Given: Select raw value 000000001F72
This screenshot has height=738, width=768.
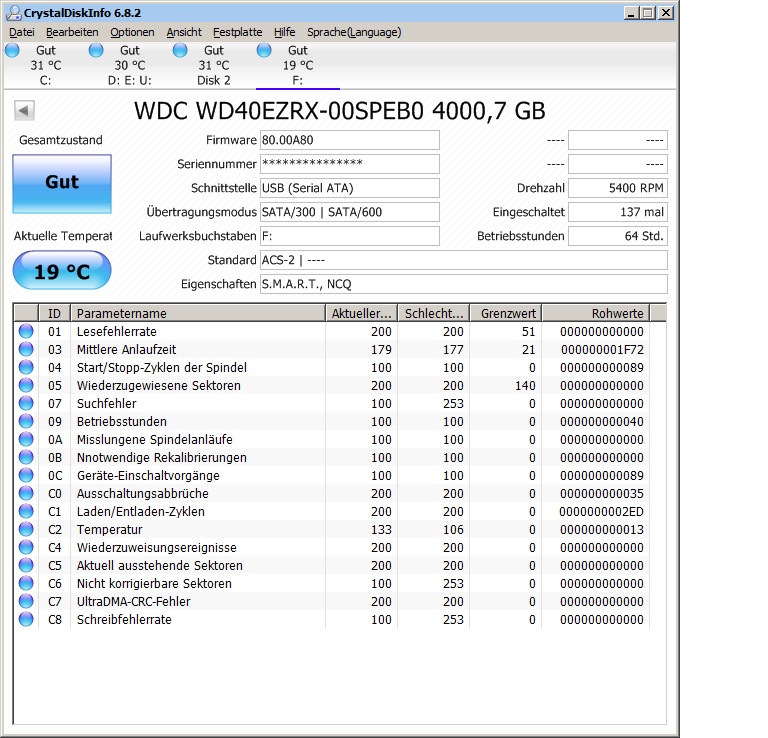Looking at the screenshot, I should click(x=602, y=350).
